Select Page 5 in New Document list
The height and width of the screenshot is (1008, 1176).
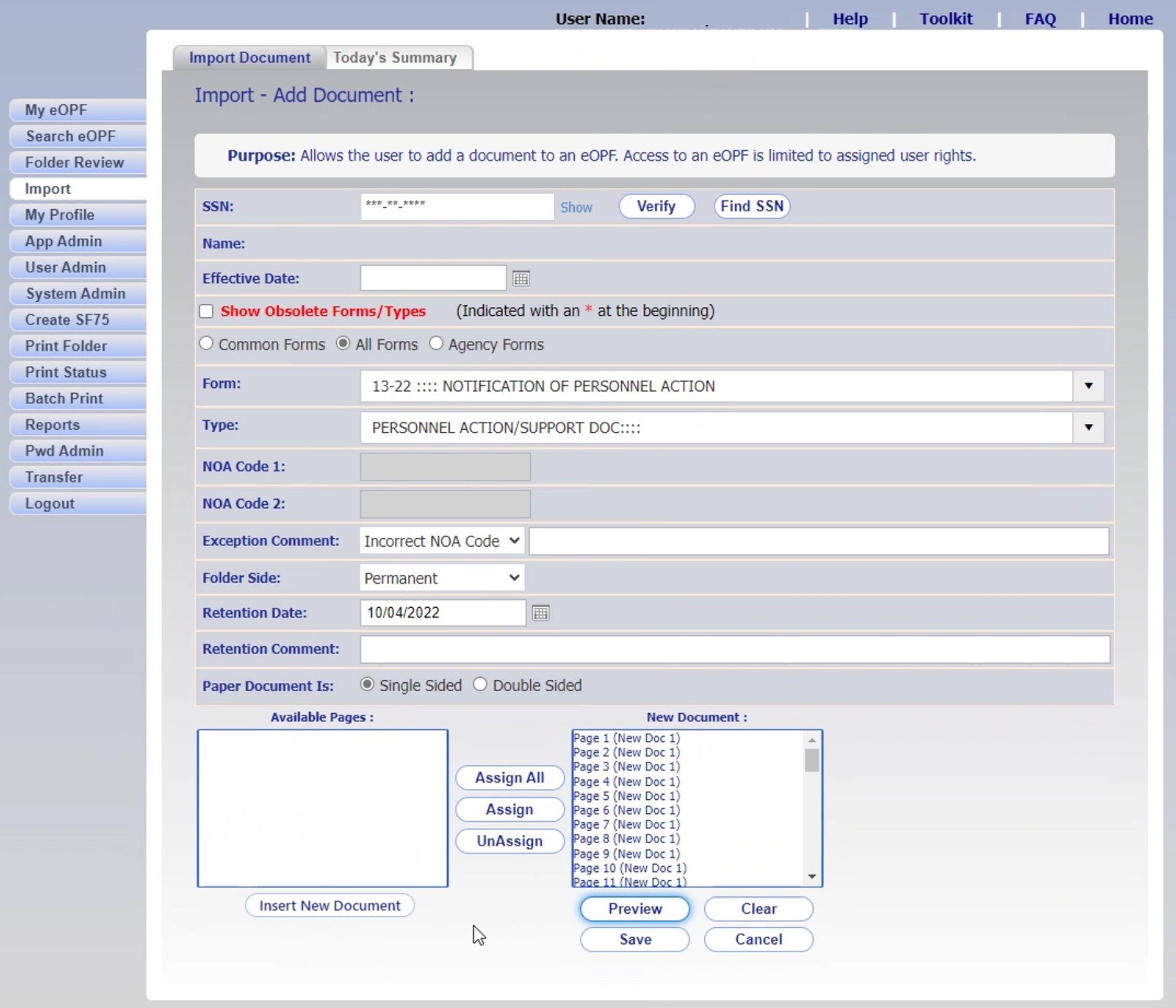[x=626, y=796]
